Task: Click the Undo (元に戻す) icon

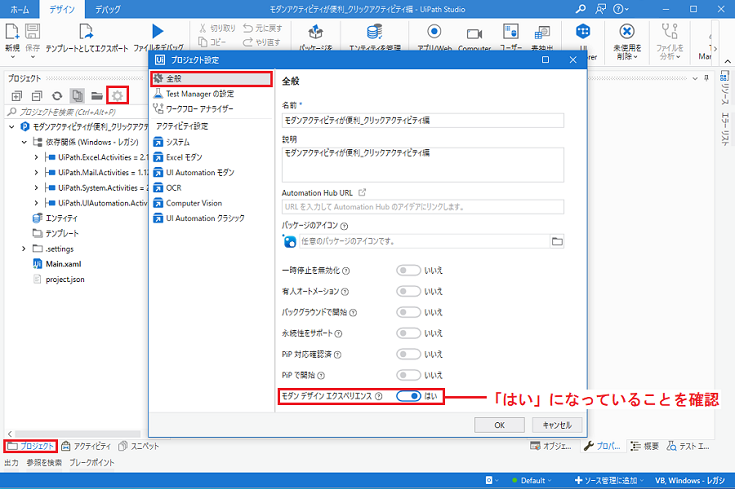Action: point(248,29)
